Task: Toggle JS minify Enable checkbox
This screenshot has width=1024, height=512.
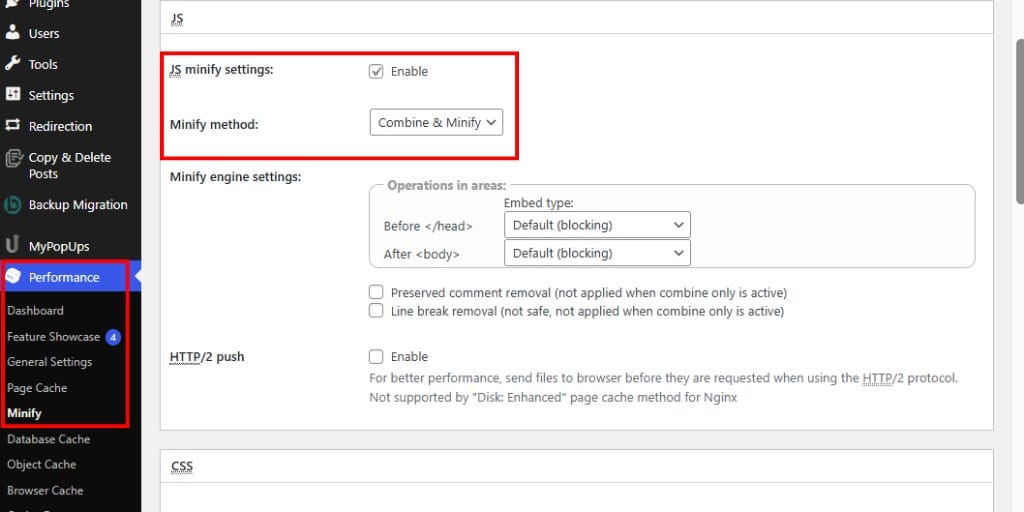Action: click(x=376, y=72)
